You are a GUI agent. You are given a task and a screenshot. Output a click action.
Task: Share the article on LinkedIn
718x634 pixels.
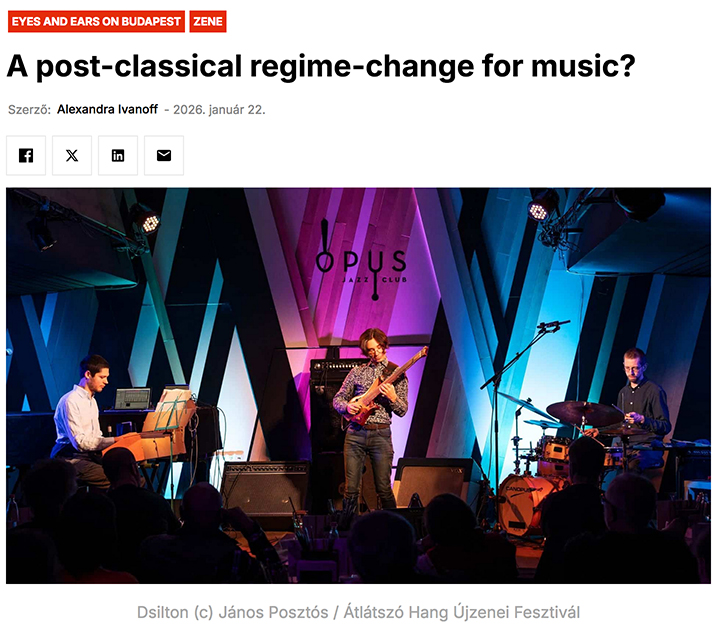pos(118,155)
